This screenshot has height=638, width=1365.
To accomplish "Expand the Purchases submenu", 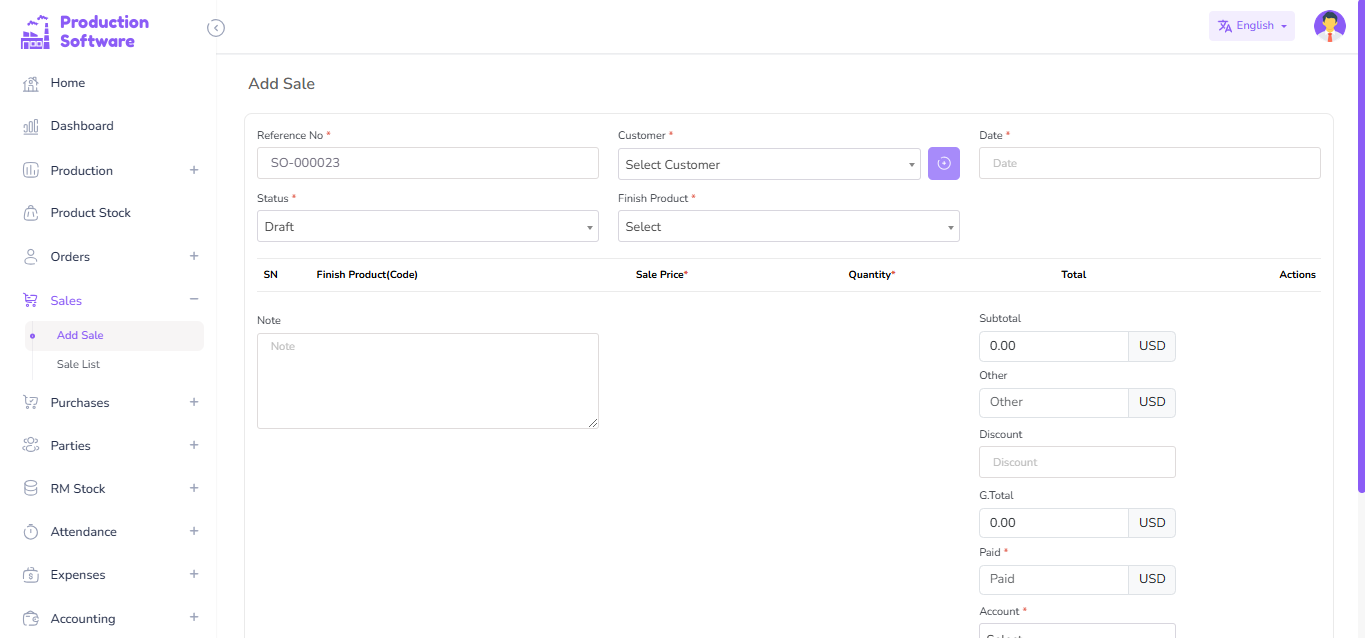I will pos(194,402).
